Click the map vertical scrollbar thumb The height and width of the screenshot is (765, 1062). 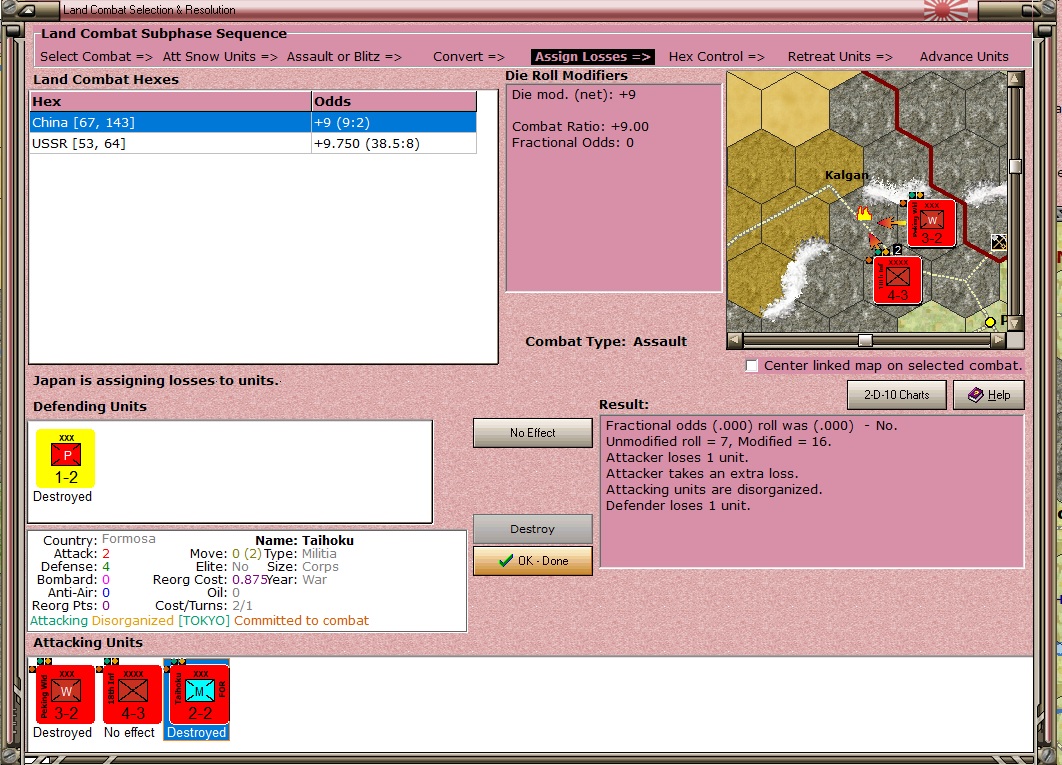[x=1015, y=167]
